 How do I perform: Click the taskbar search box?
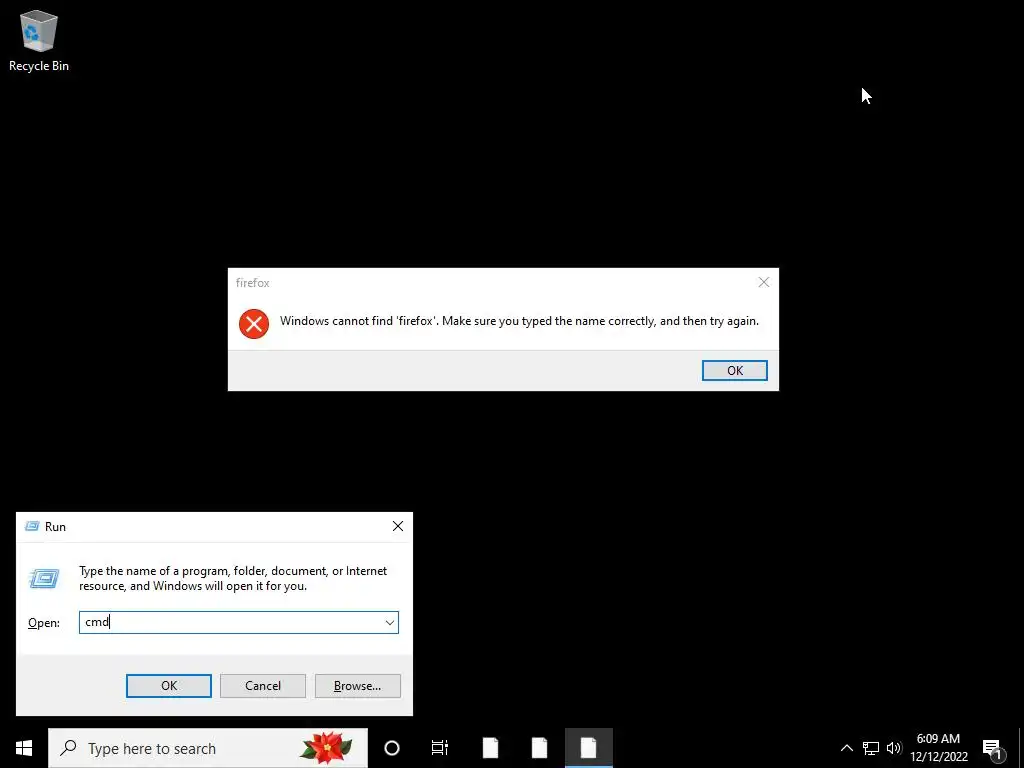point(208,748)
